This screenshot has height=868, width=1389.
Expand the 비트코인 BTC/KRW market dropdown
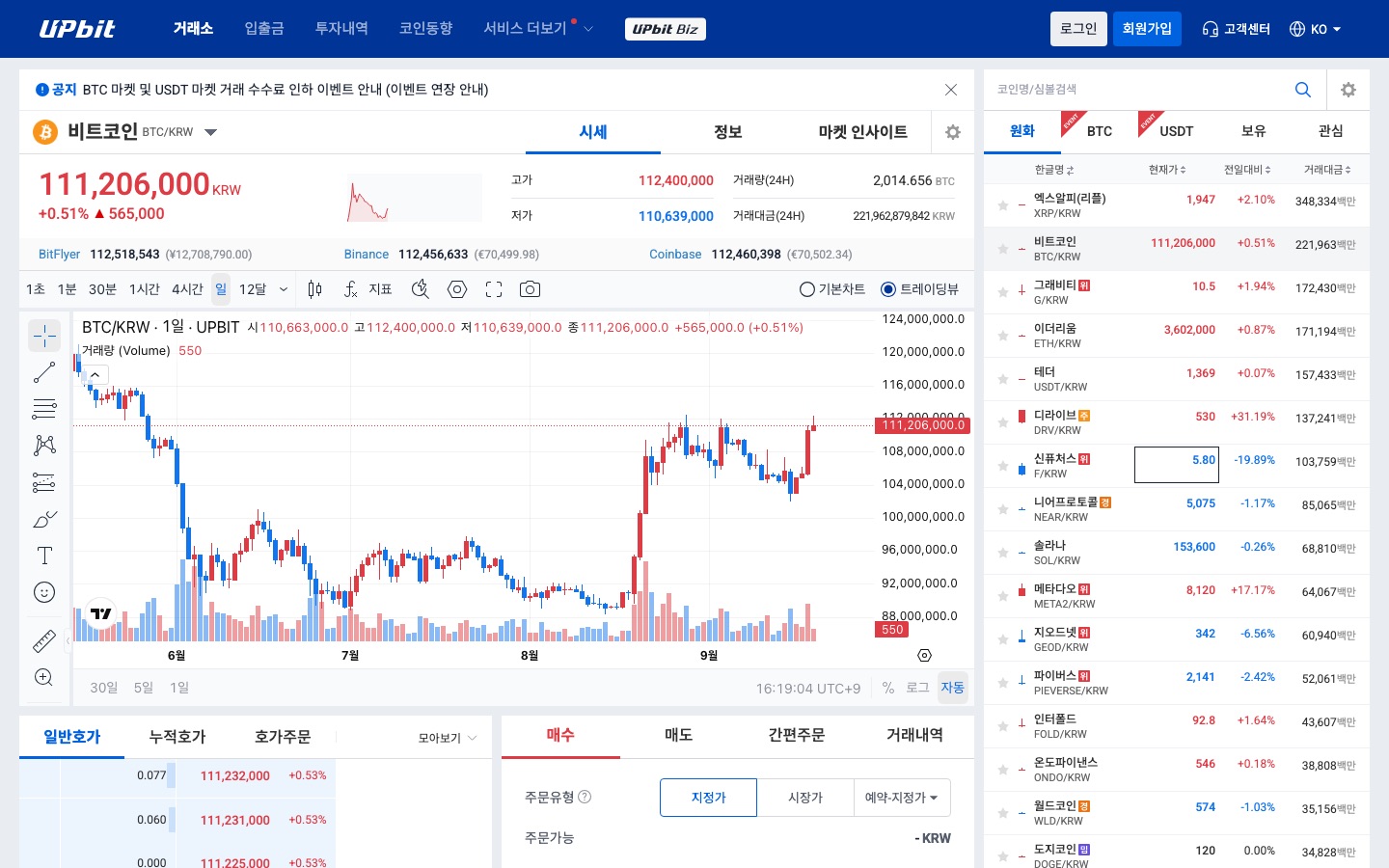tap(211, 132)
